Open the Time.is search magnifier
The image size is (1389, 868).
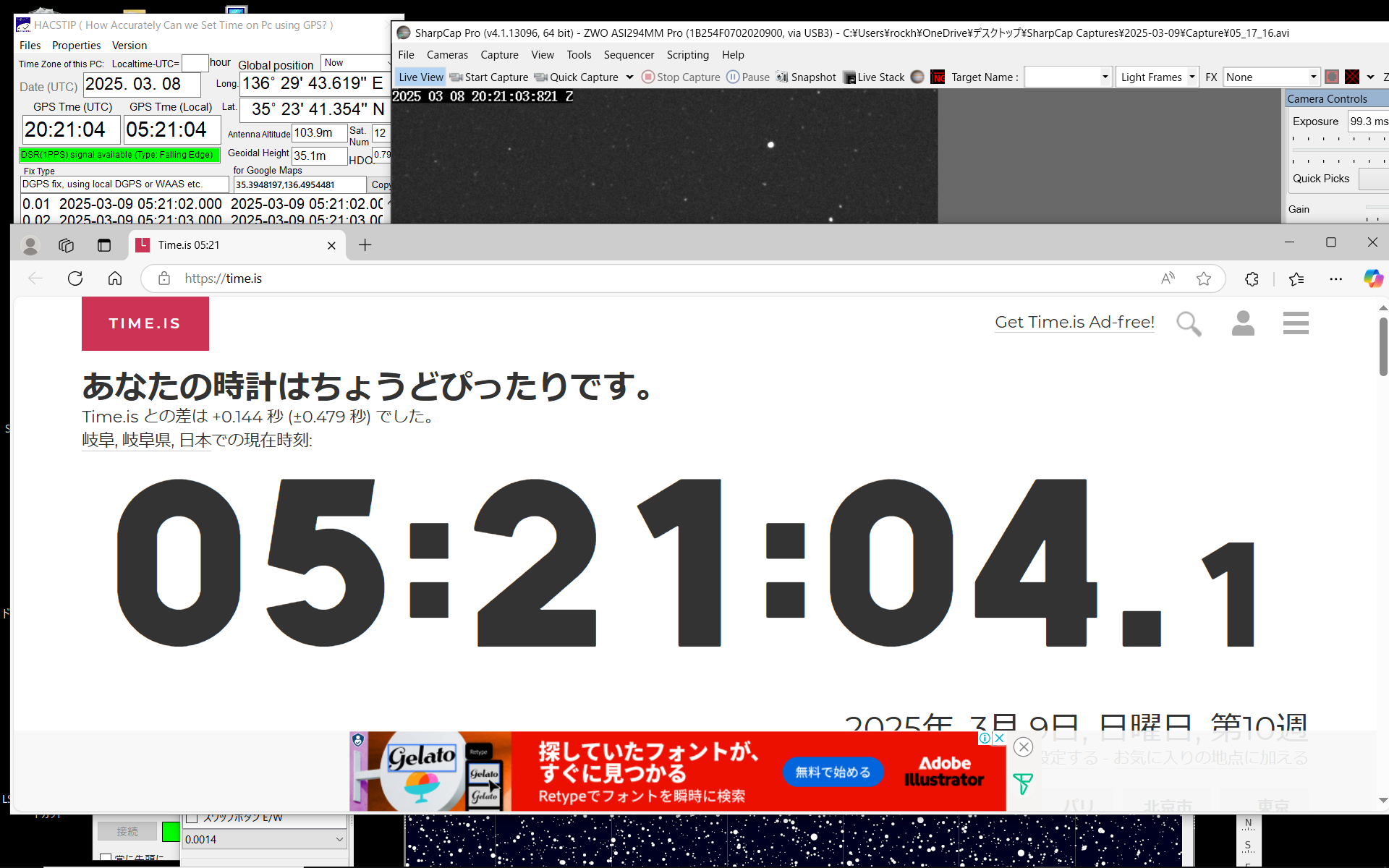tap(1189, 323)
